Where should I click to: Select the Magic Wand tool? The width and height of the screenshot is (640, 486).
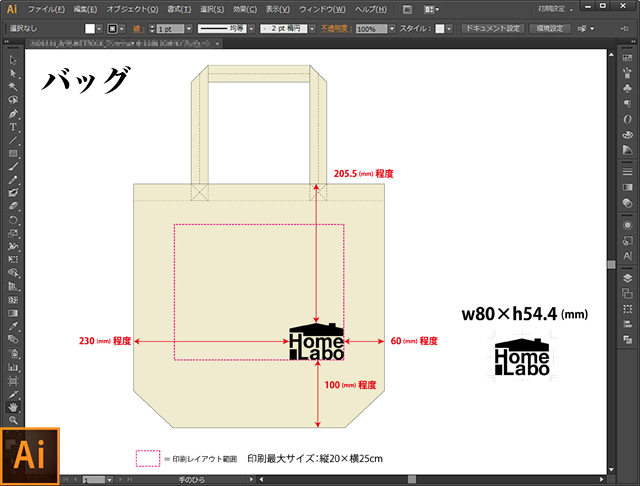[x=13, y=87]
